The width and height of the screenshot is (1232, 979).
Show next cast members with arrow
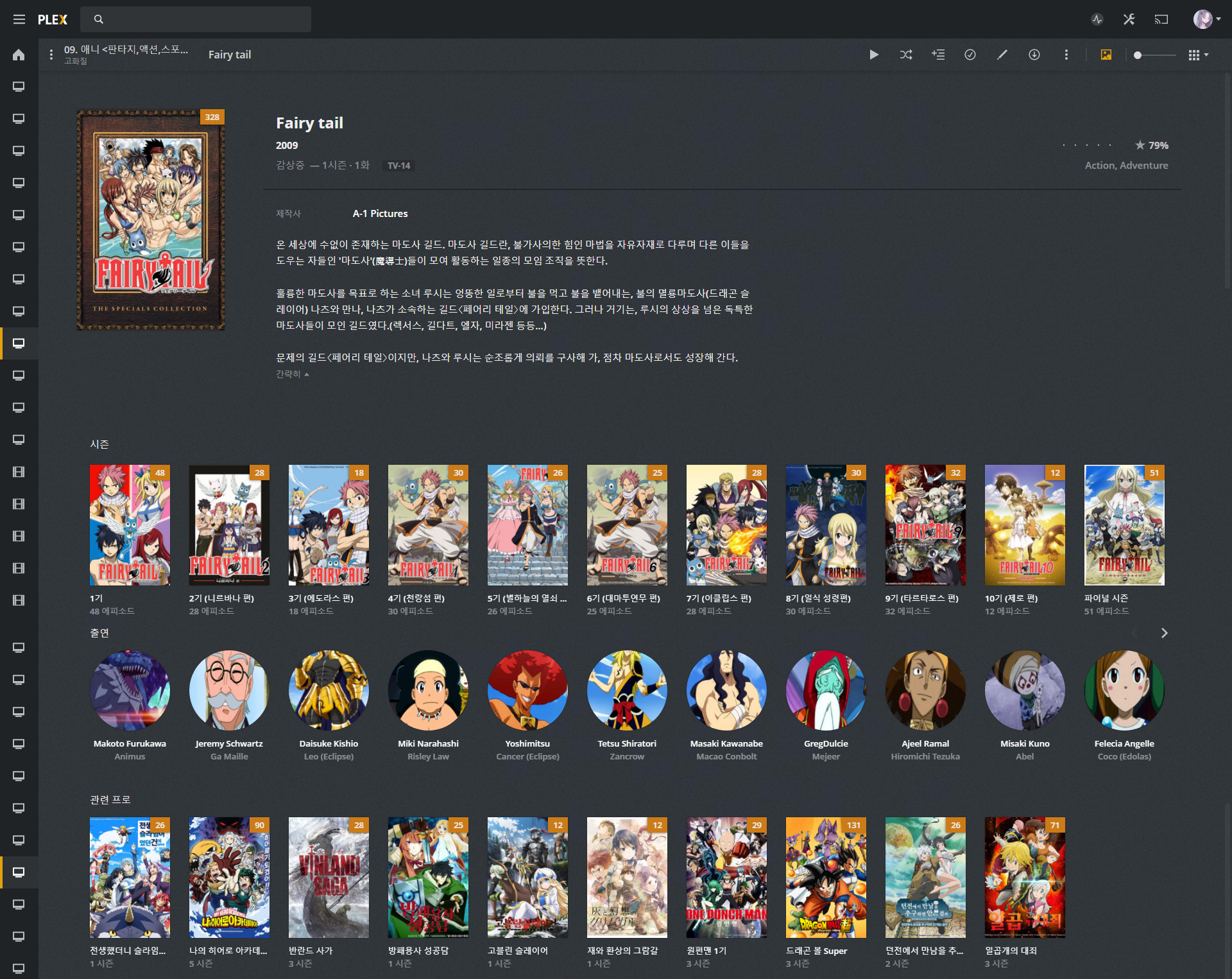[x=1164, y=633]
